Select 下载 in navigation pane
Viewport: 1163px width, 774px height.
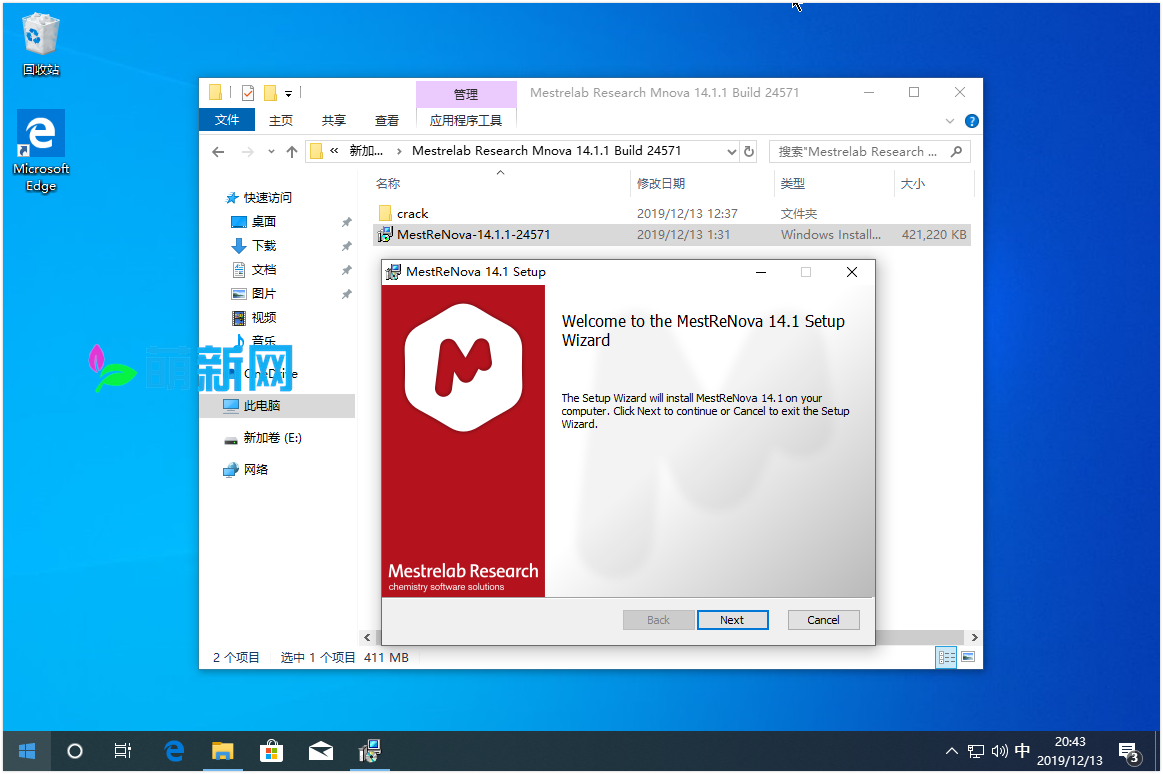pyautogui.click(x=254, y=245)
